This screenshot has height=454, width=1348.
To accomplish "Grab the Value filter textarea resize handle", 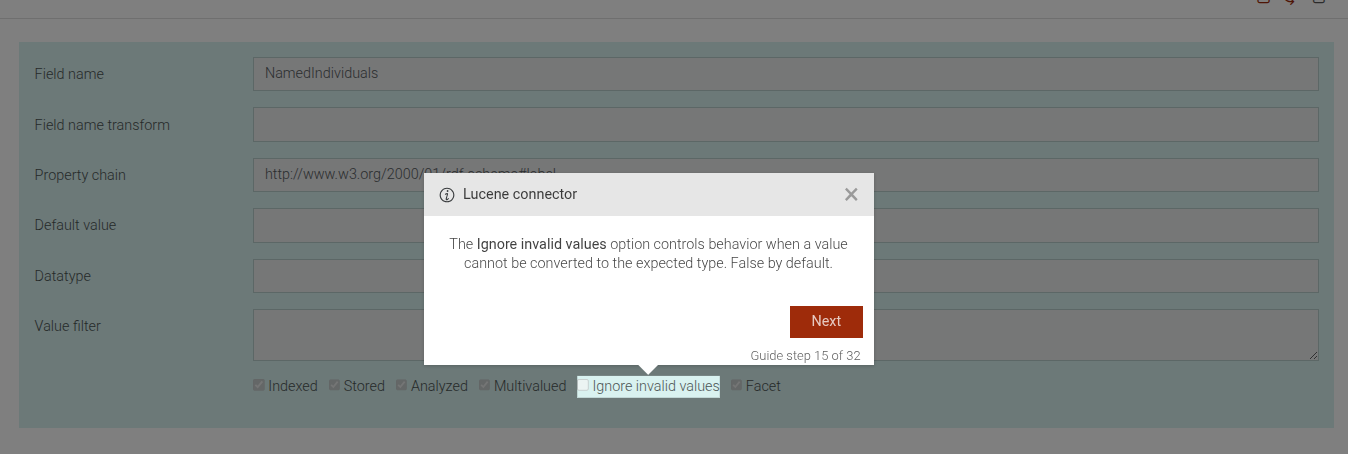I will click(1313, 355).
